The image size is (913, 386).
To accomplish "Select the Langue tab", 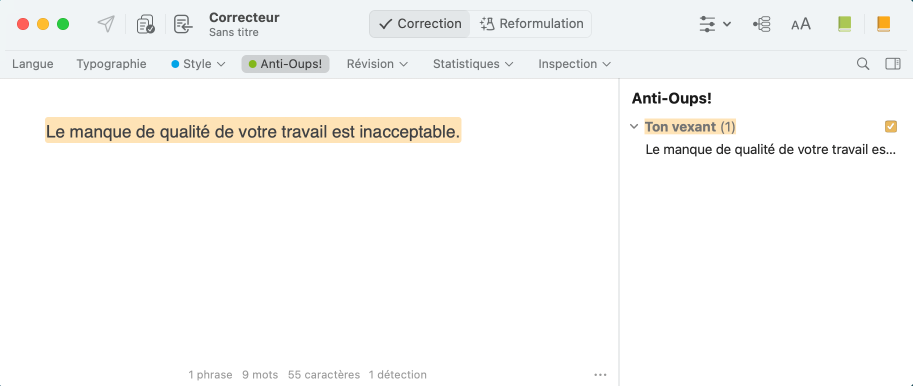I will click(33, 64).
